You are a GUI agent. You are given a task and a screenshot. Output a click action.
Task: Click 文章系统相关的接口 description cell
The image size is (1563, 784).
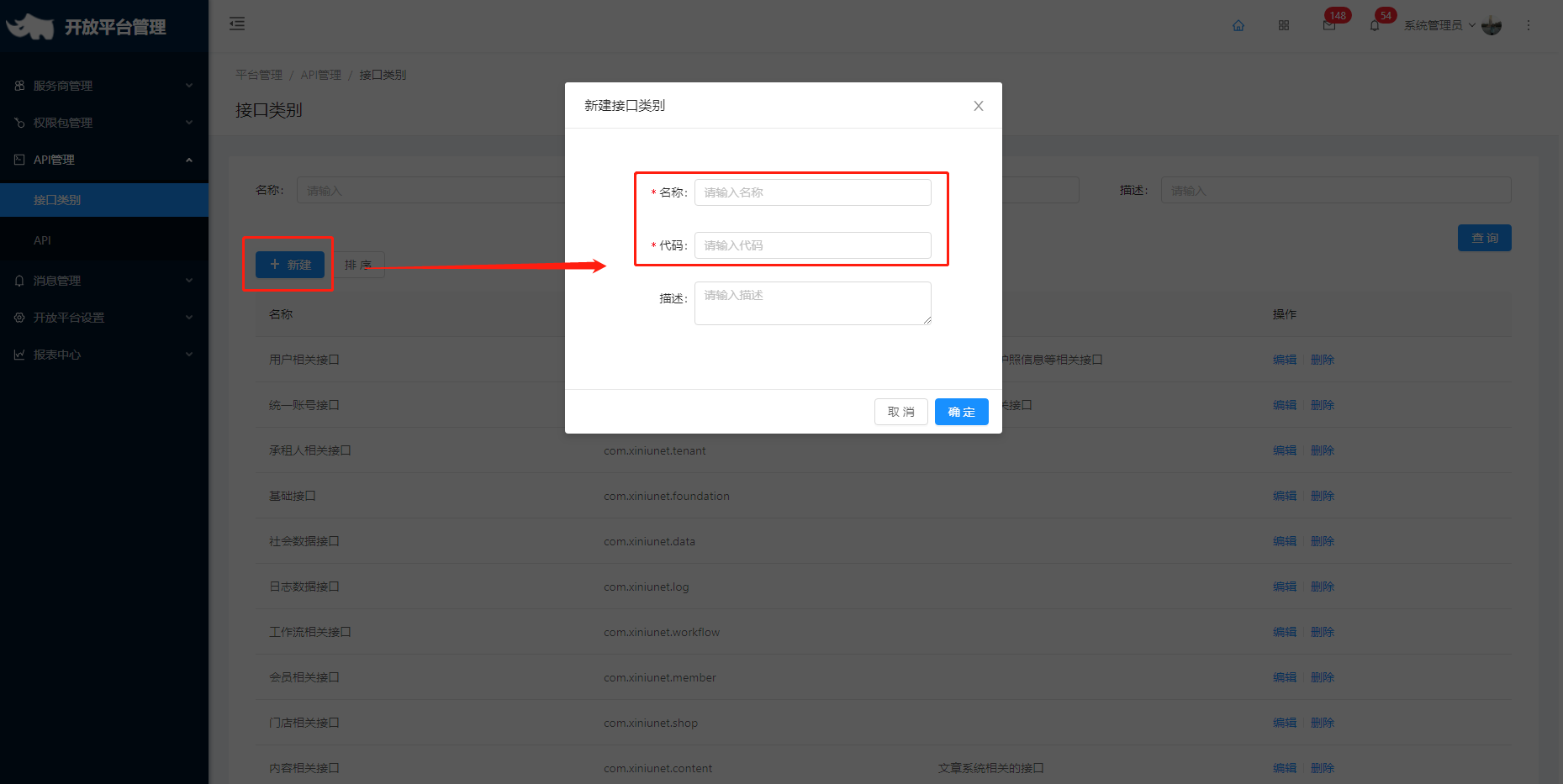[990, 768]
